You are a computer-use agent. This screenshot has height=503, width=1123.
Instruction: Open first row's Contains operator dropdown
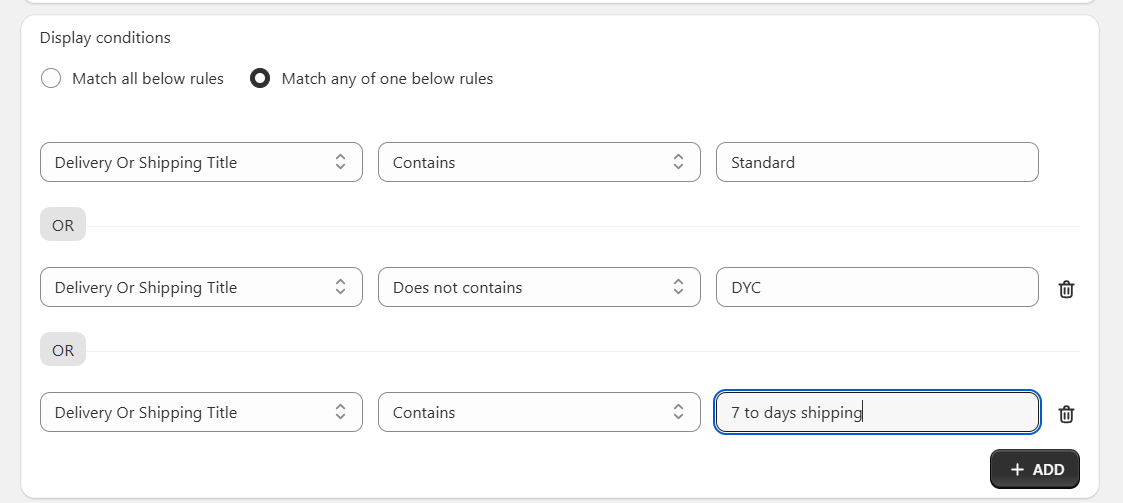pyautogui.click(x=538, y=162)
